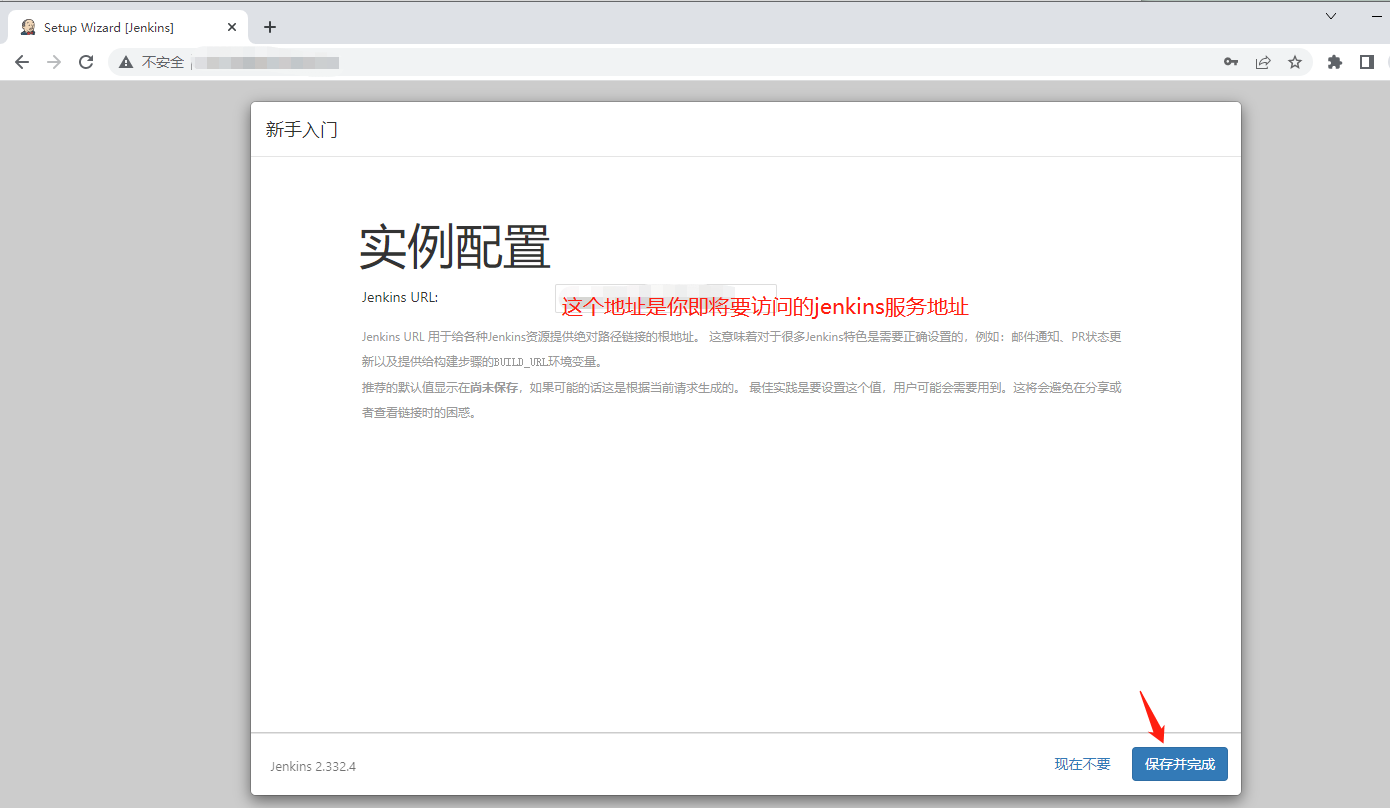Open the extensions puzzle icon

(1334, 62)
